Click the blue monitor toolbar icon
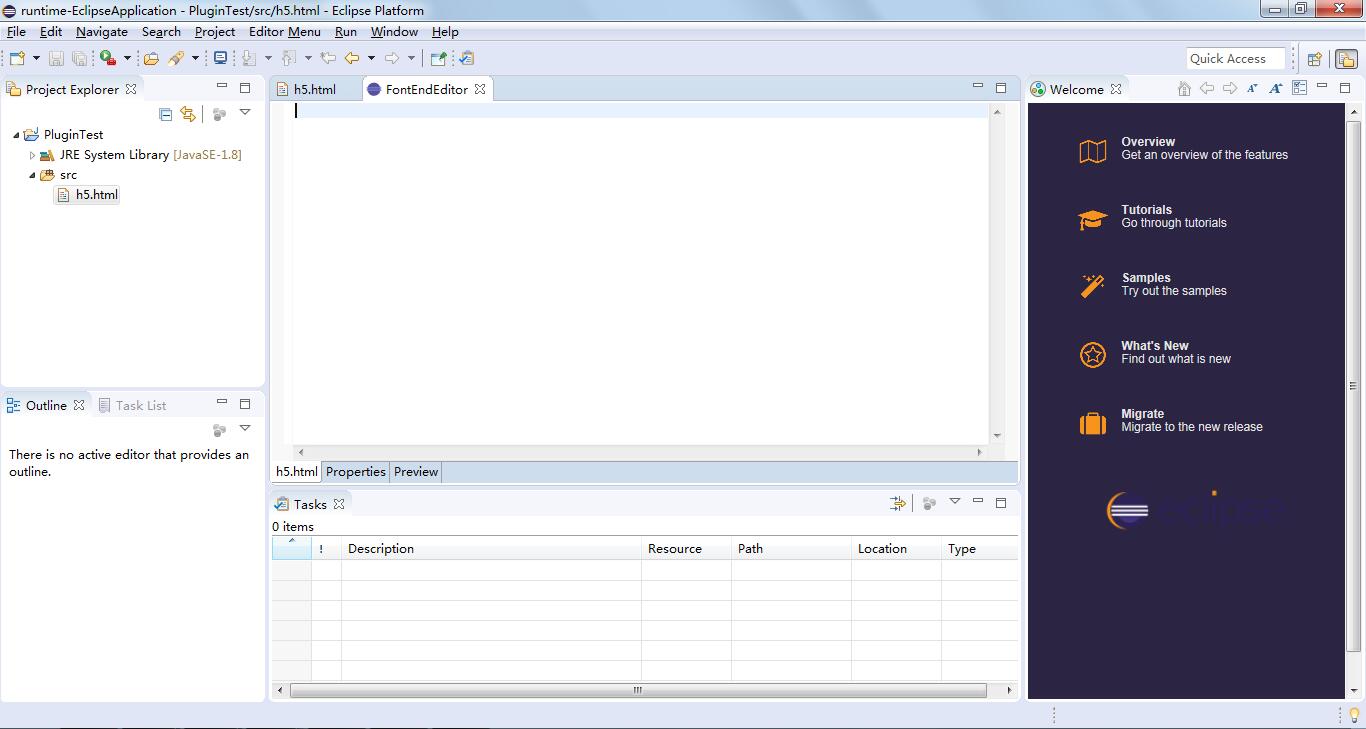The width and height of the screenshot is (1366, 729). 220,58
